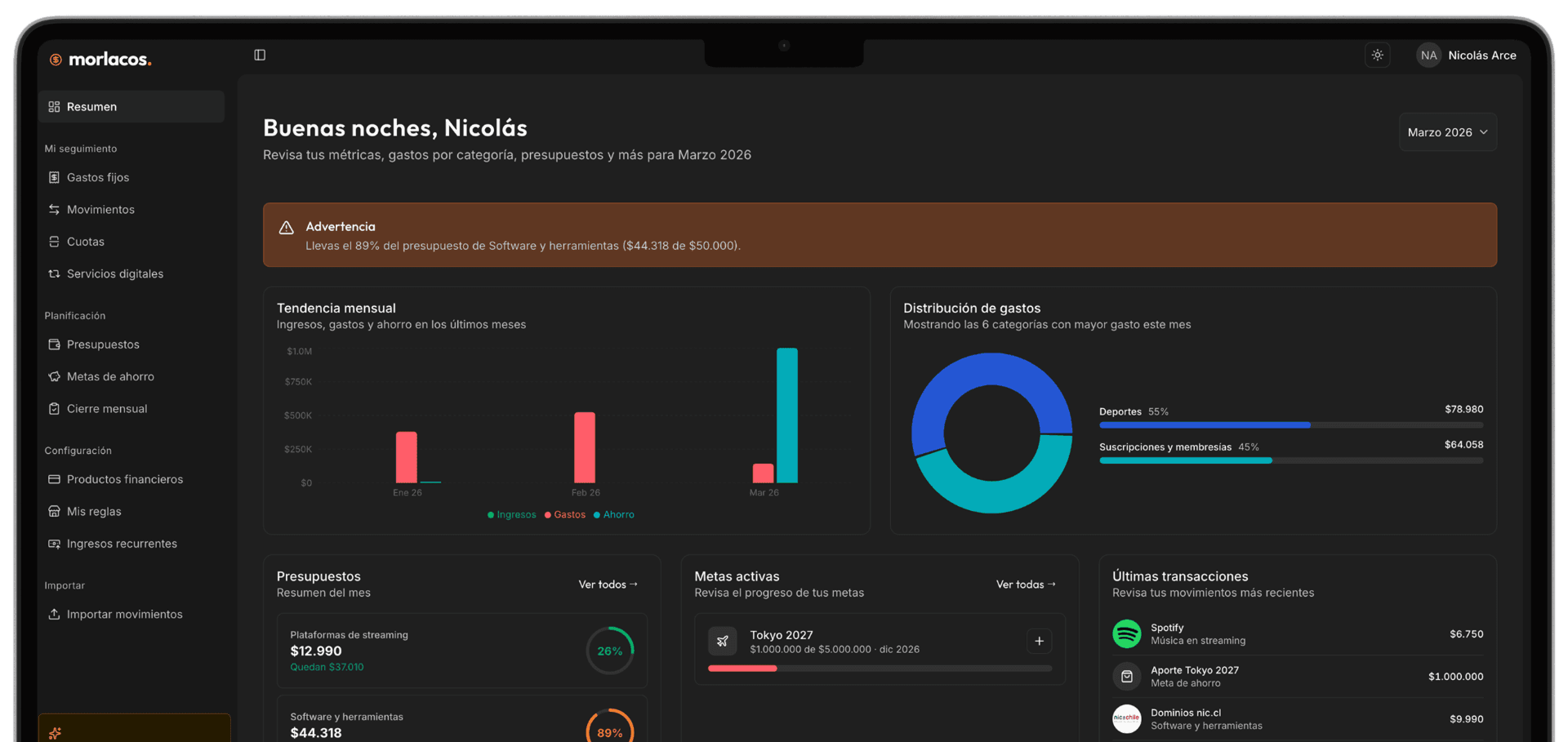The width and height of the screenshot is (1568, 742).
Task: Click the Mis reglas icon
Action: pos(54,512)
